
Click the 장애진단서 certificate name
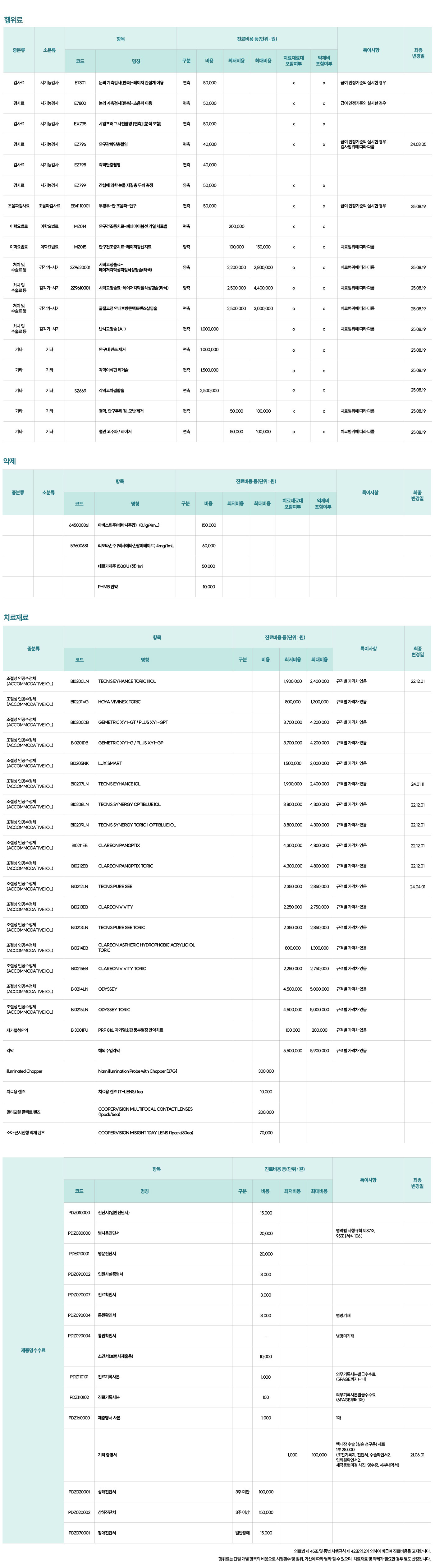107,1533
